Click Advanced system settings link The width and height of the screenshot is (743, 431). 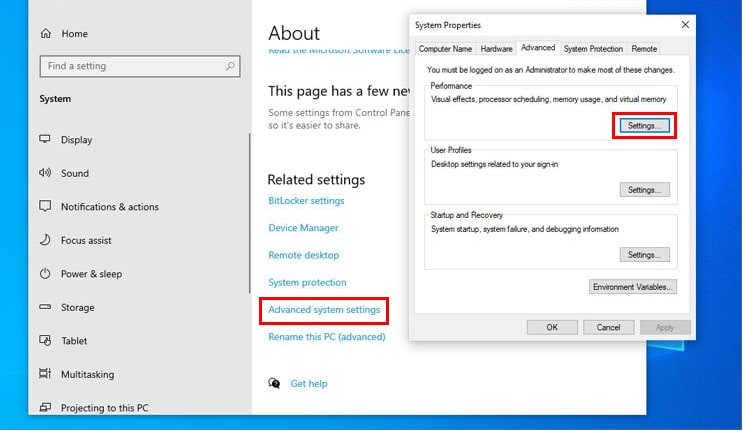click(324, 310)
